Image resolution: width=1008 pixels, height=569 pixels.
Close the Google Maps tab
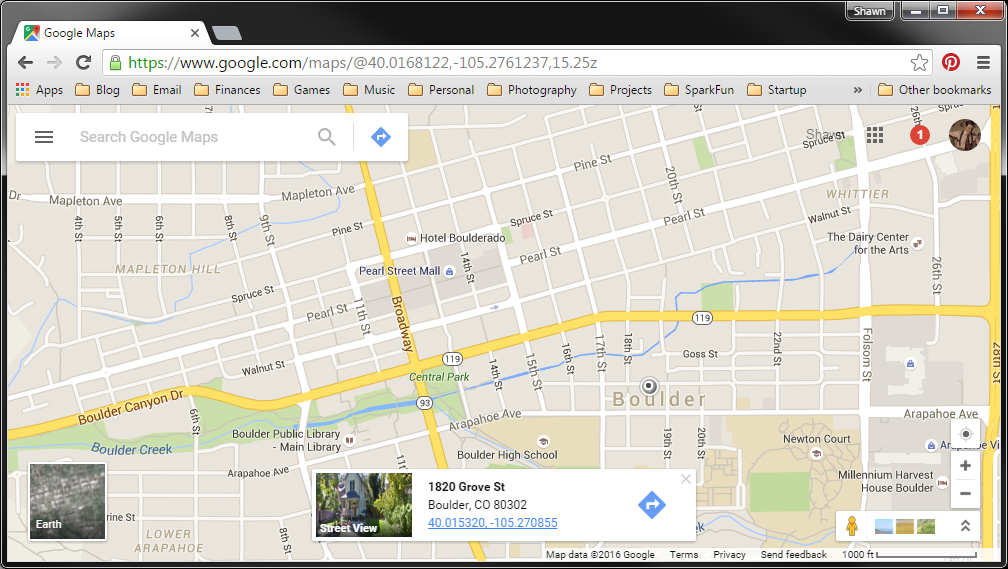pyautogui.click(x=195, y=33)
